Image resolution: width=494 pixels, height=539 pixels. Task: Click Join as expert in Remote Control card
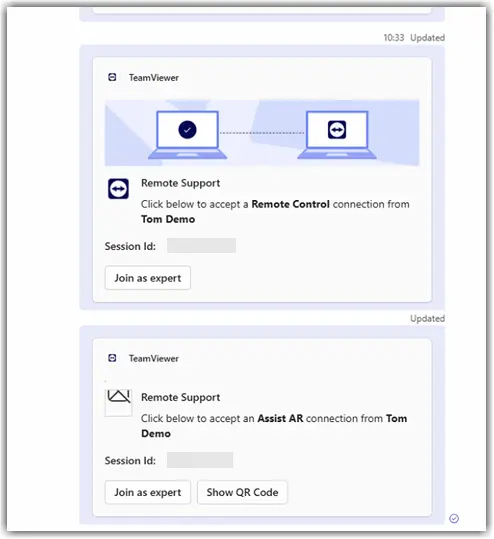coord(147,278)
